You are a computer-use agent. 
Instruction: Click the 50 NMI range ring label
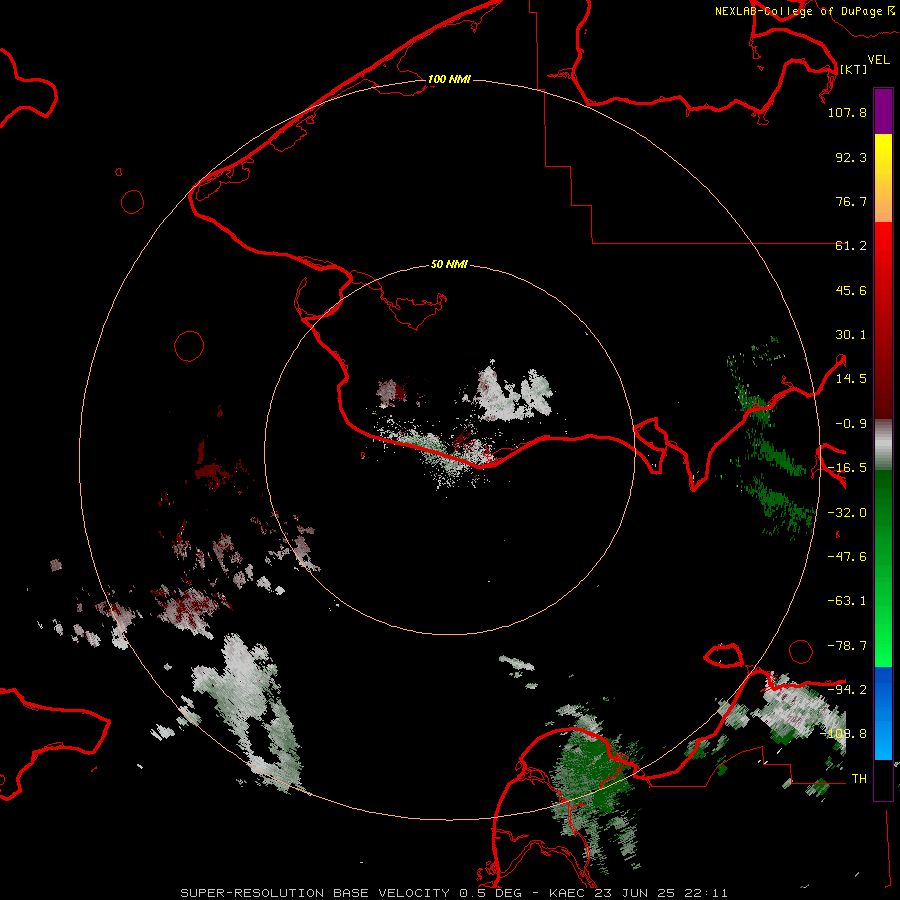click(x=449, y=264)
